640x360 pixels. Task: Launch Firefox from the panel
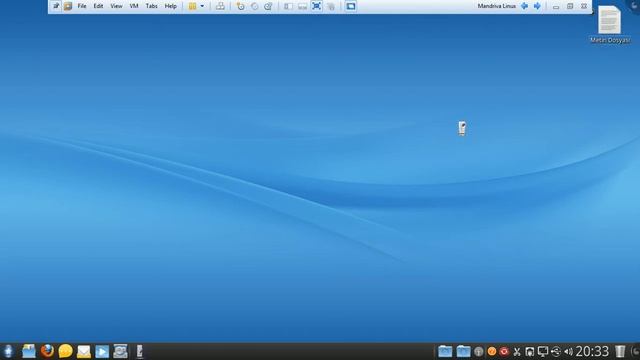coord(47,351)
